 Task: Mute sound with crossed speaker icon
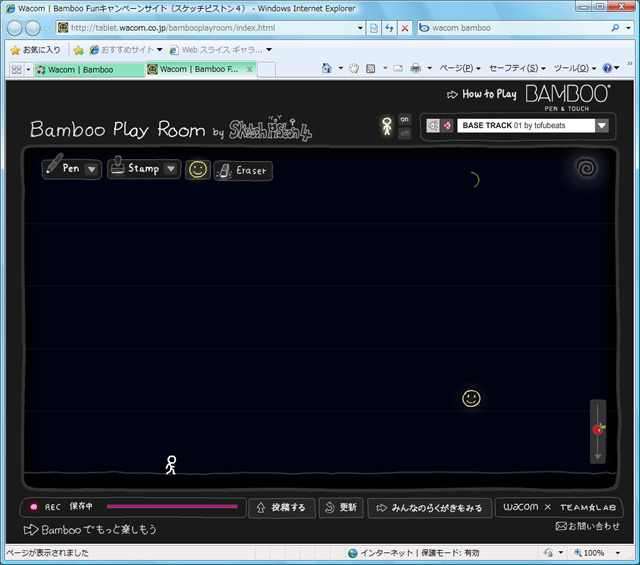[447, 125]
